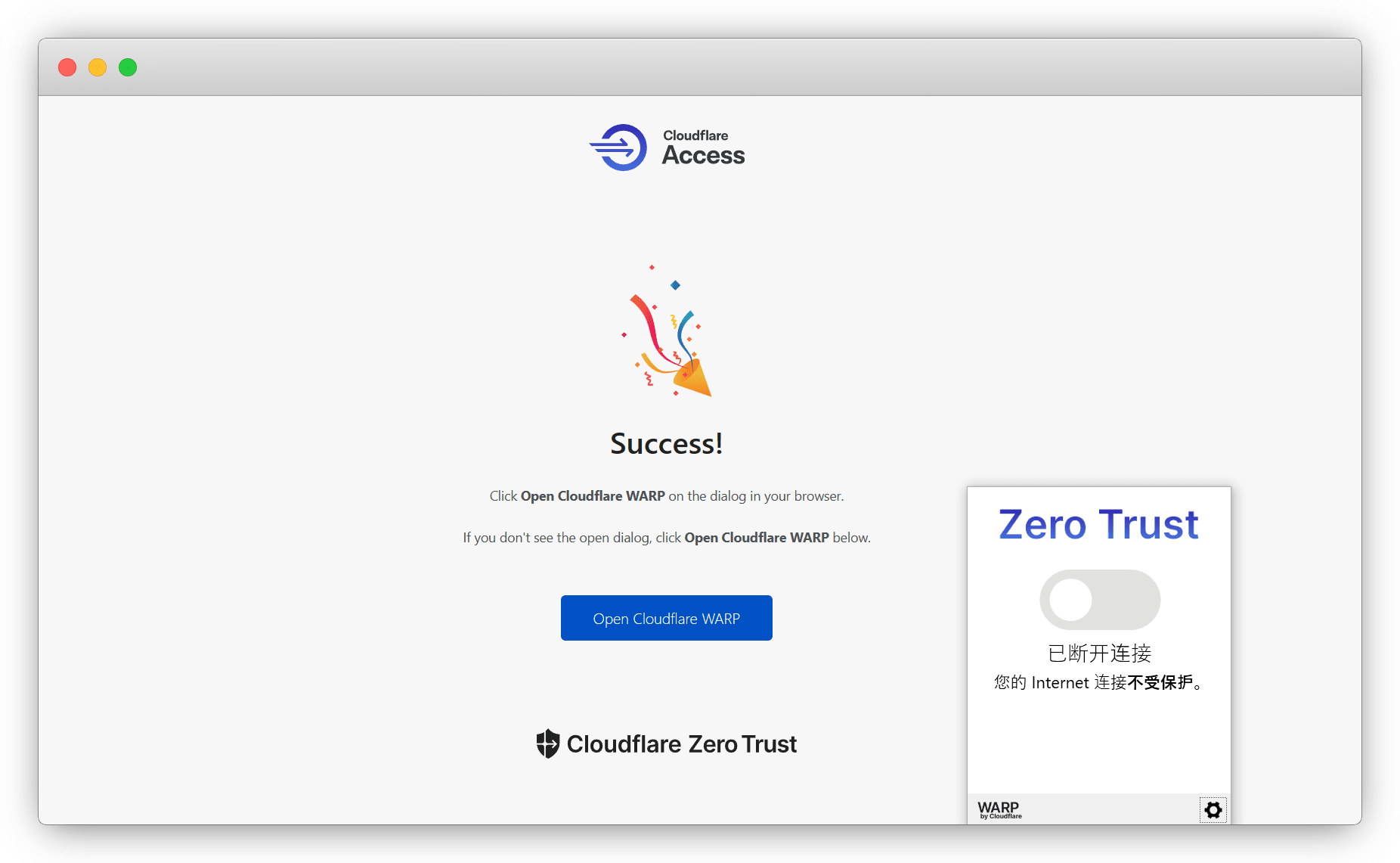Click the Cloudflare Zero Trust footer text

682,744
